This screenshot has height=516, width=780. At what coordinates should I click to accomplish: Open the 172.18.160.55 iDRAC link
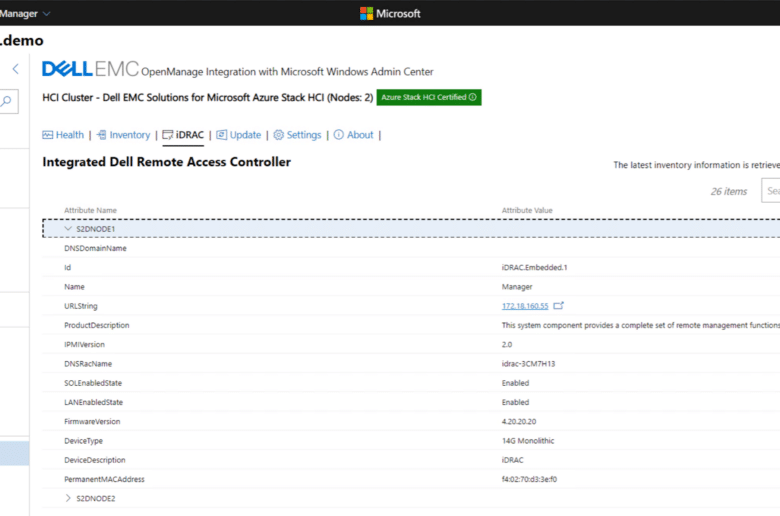click(525, 306)
